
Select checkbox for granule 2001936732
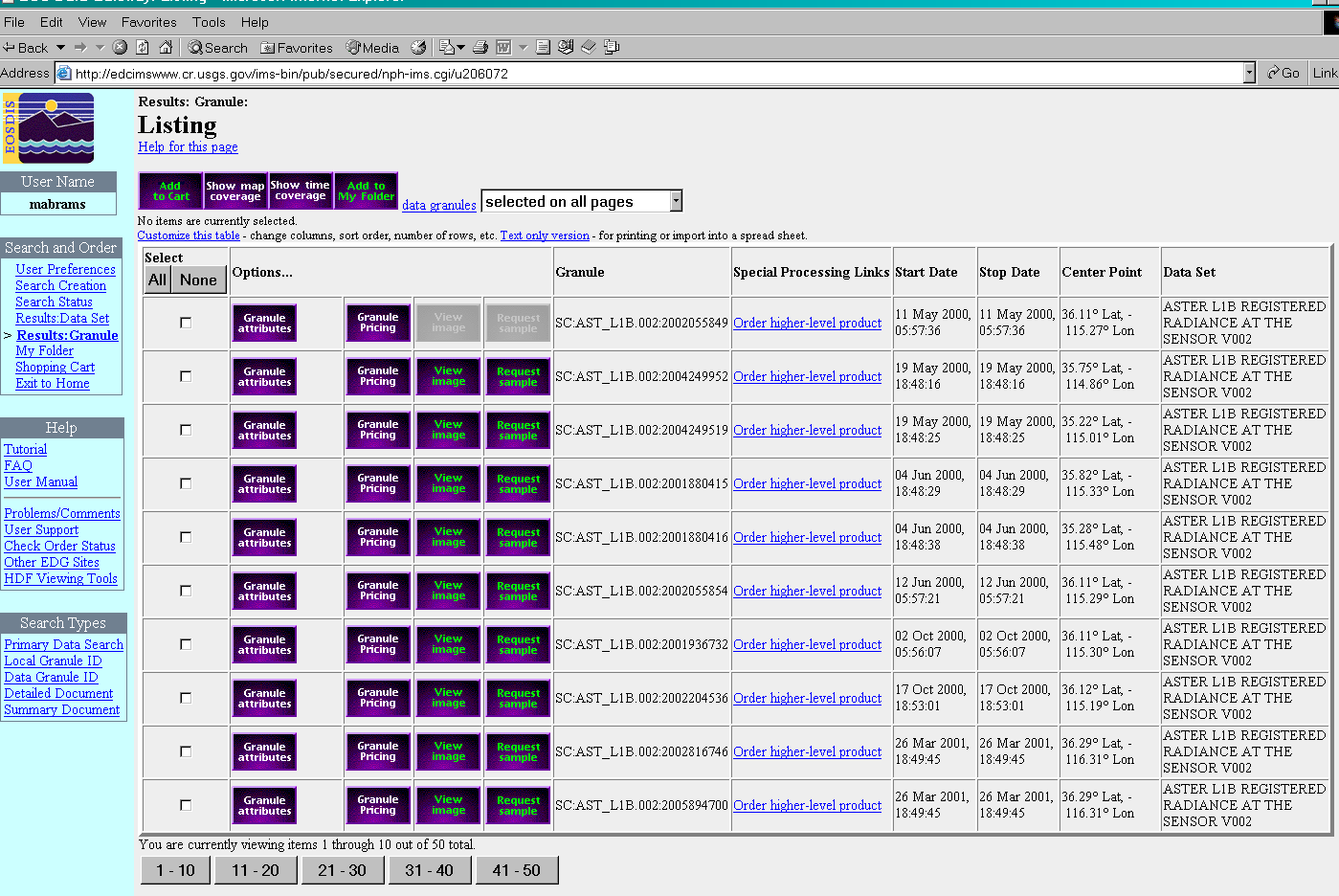click(186, 644)
